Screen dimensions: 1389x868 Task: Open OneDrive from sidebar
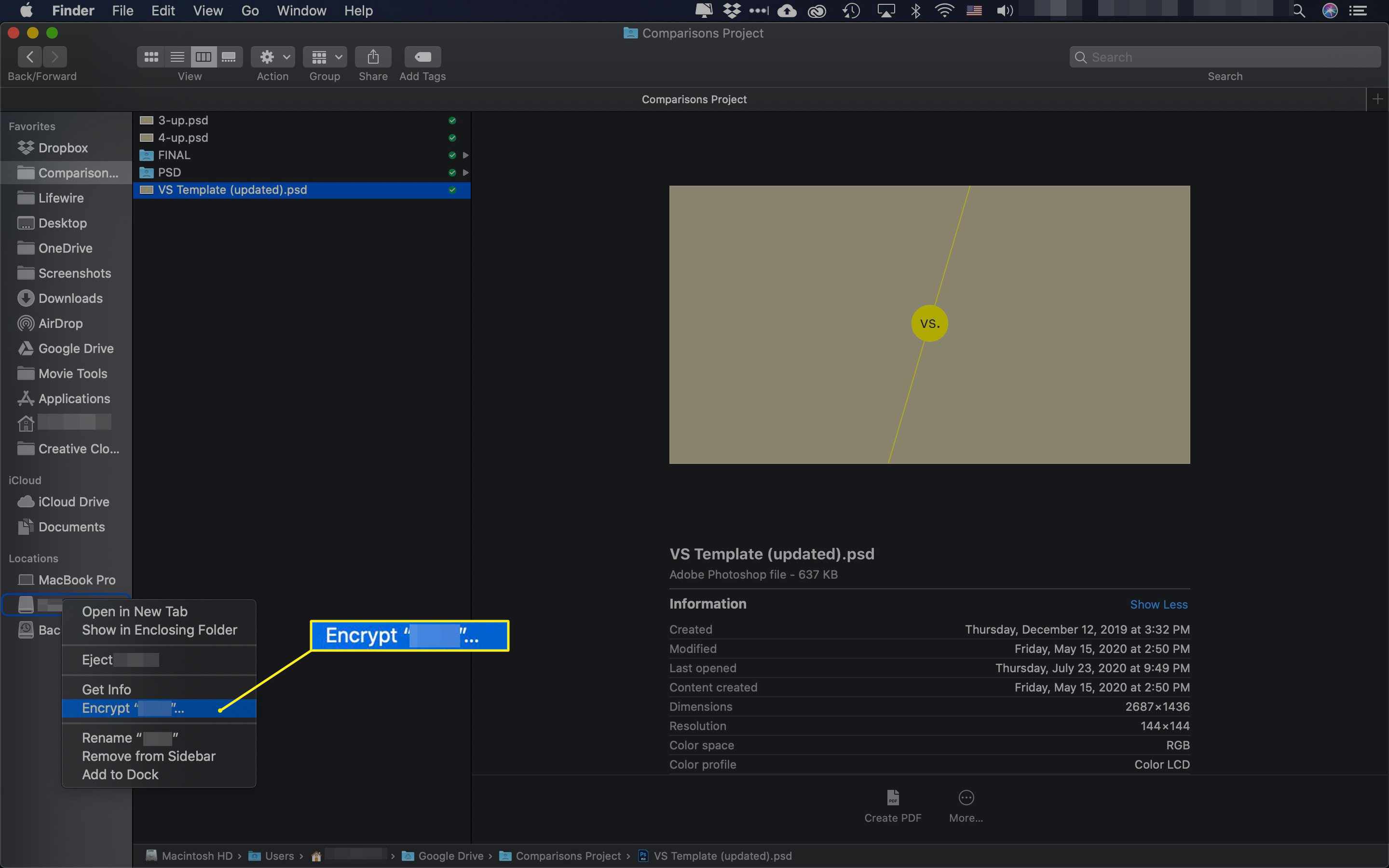[65, 248]
